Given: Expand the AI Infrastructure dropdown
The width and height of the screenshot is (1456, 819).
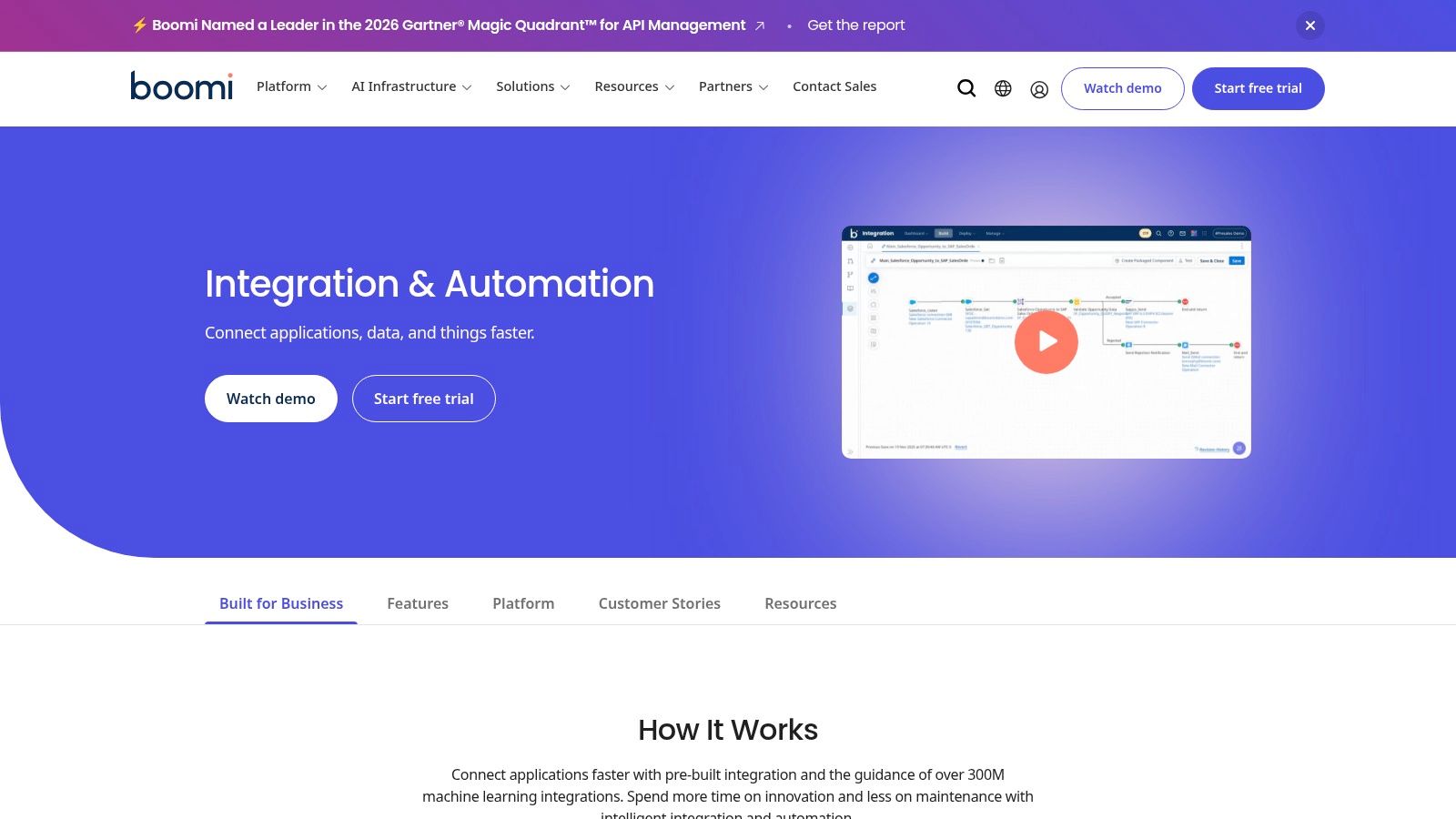Looking at the screenshot, I should [411, 86].
